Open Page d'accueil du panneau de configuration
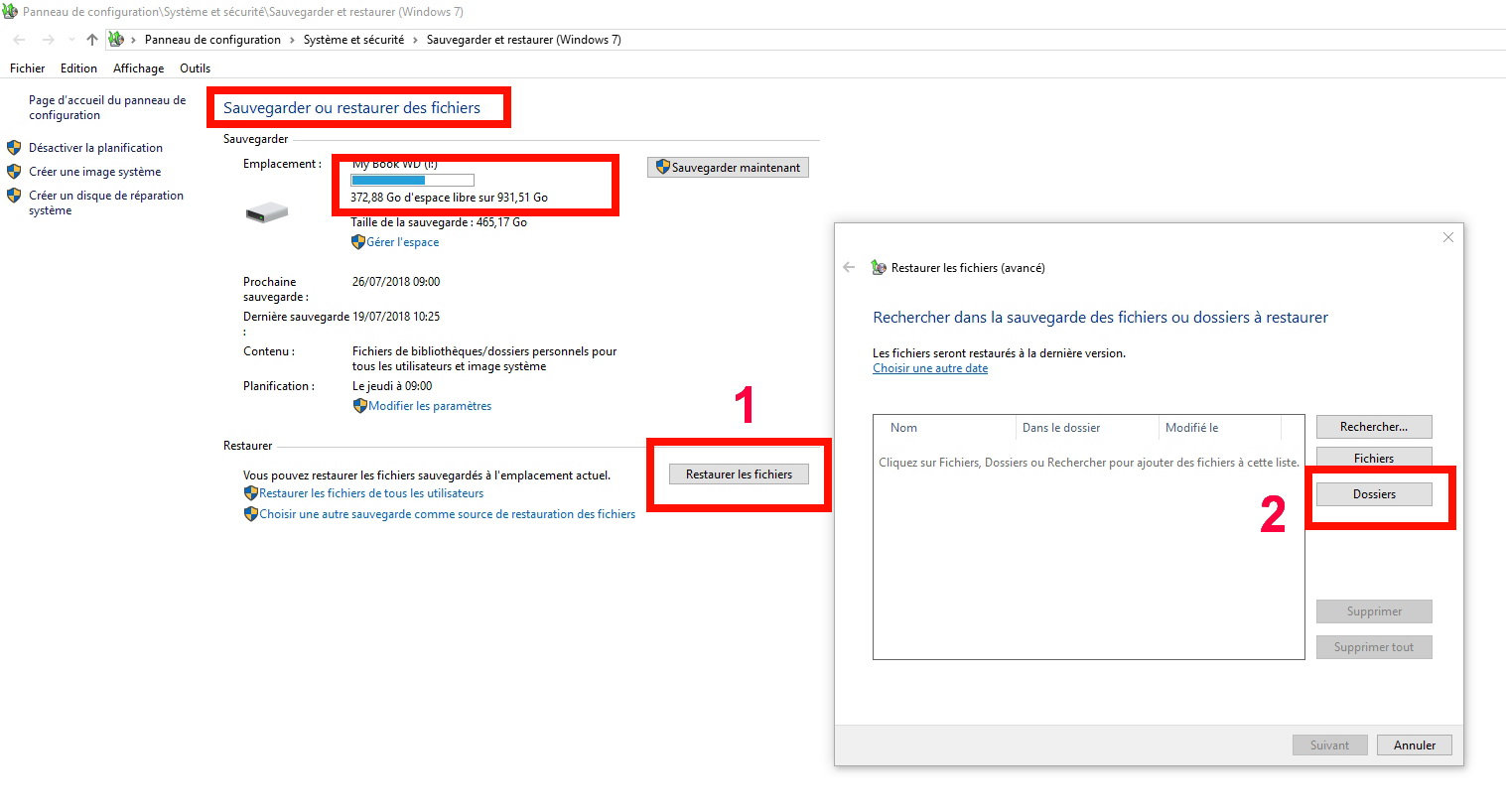The image size is (1506, 812). (x=107, y=107)
